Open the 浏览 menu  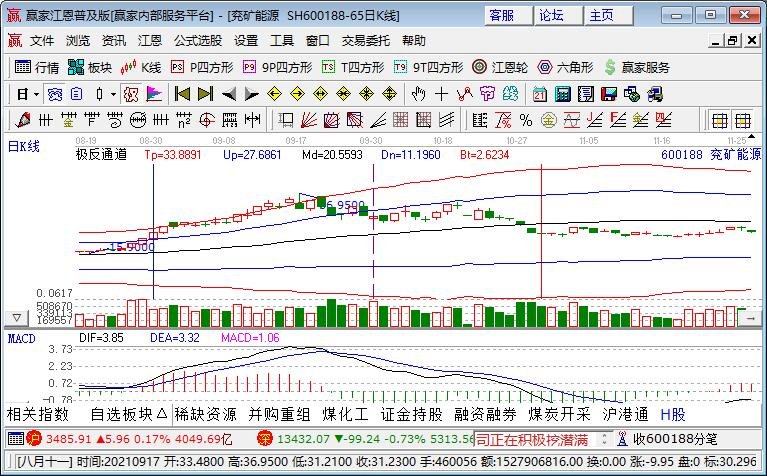78,41
